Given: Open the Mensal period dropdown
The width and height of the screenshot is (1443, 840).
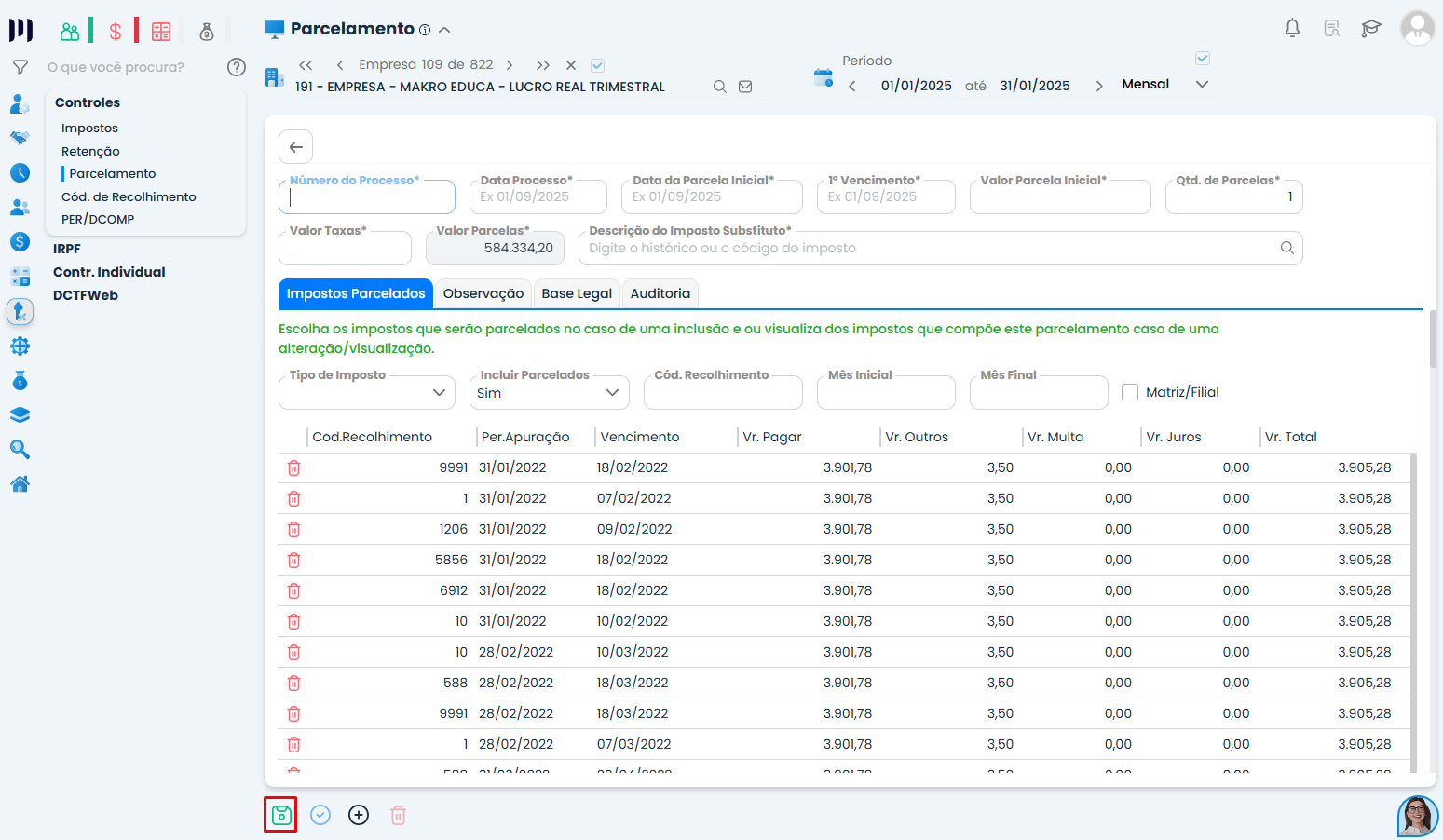Looking at the screenshot, I should click(1164, 85).
